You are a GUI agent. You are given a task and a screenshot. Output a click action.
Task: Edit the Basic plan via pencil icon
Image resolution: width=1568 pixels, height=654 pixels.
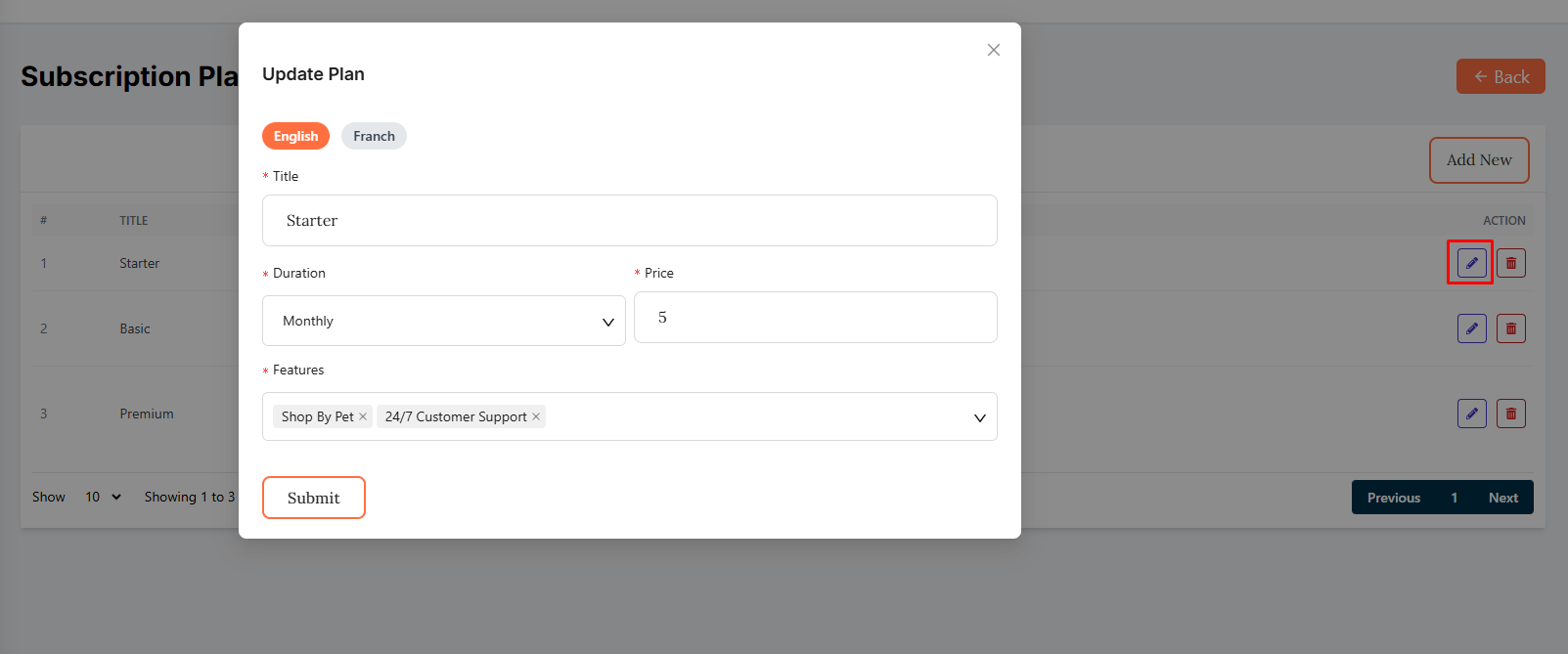1471,328
